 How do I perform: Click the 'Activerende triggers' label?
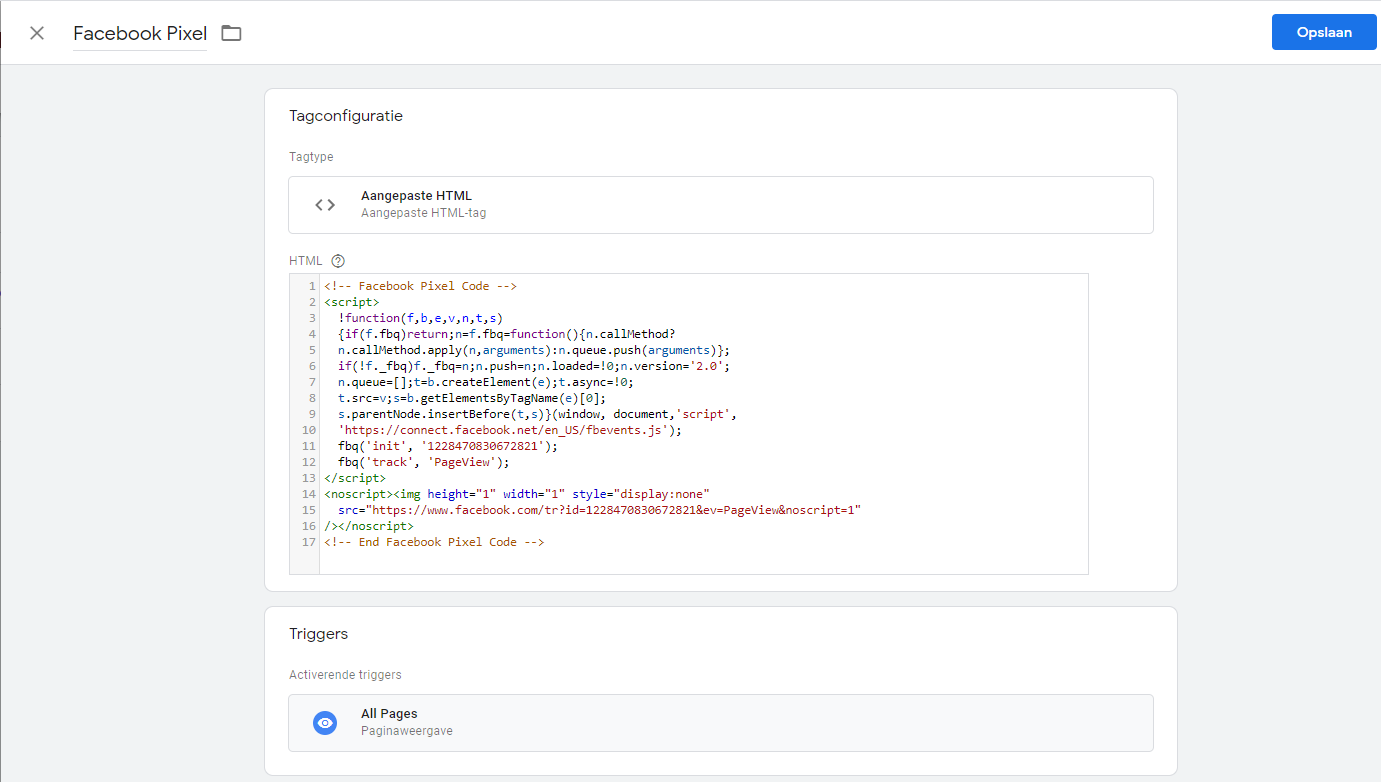click(x=345, y=675)
